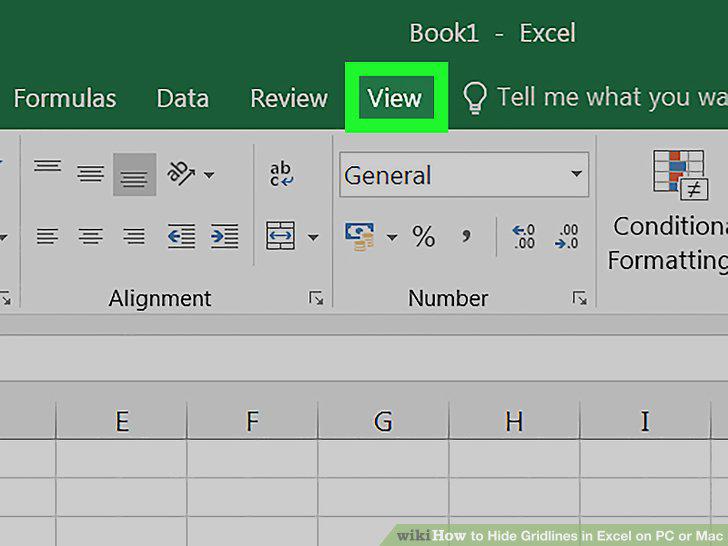Select column G header
The width and height of the screenshot is (728, 546).
tap(383, 421)
